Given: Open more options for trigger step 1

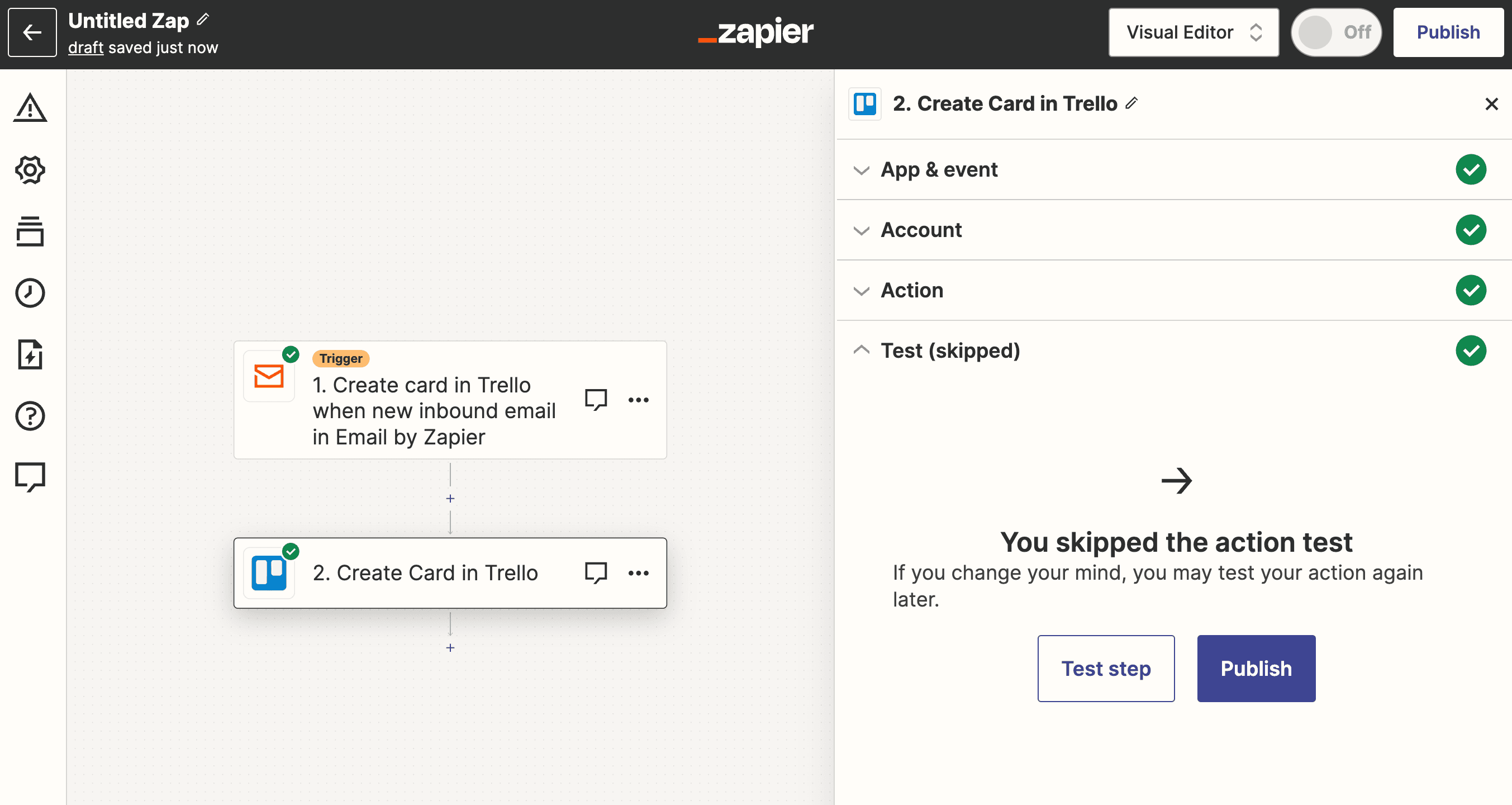Looking at the screenshot, I should coord(638,400).
